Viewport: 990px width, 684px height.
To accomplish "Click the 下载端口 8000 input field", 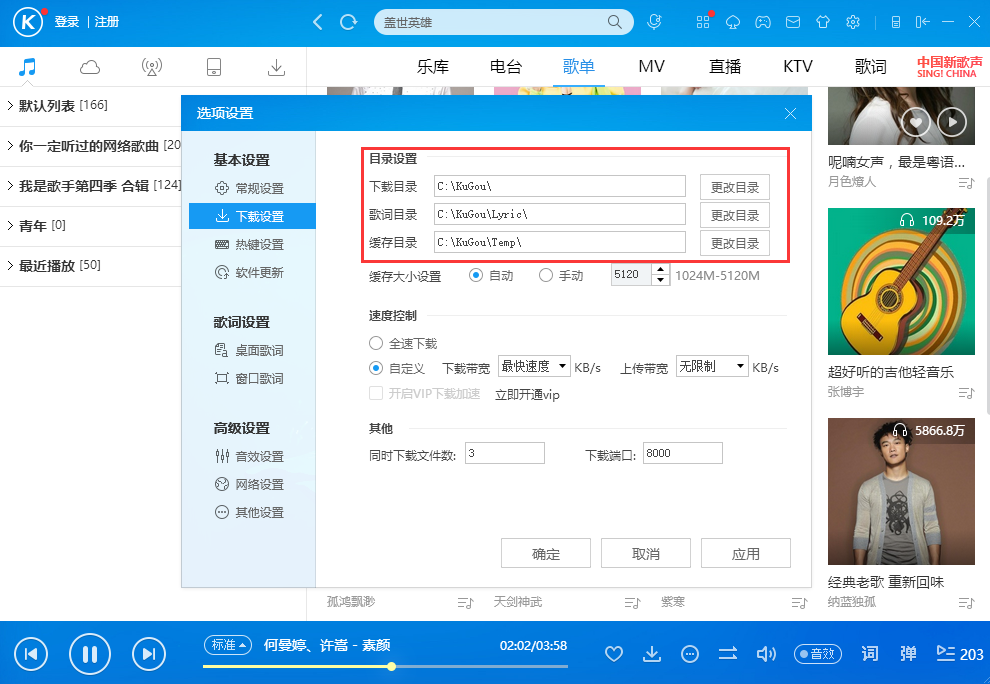I will point(682,452).
